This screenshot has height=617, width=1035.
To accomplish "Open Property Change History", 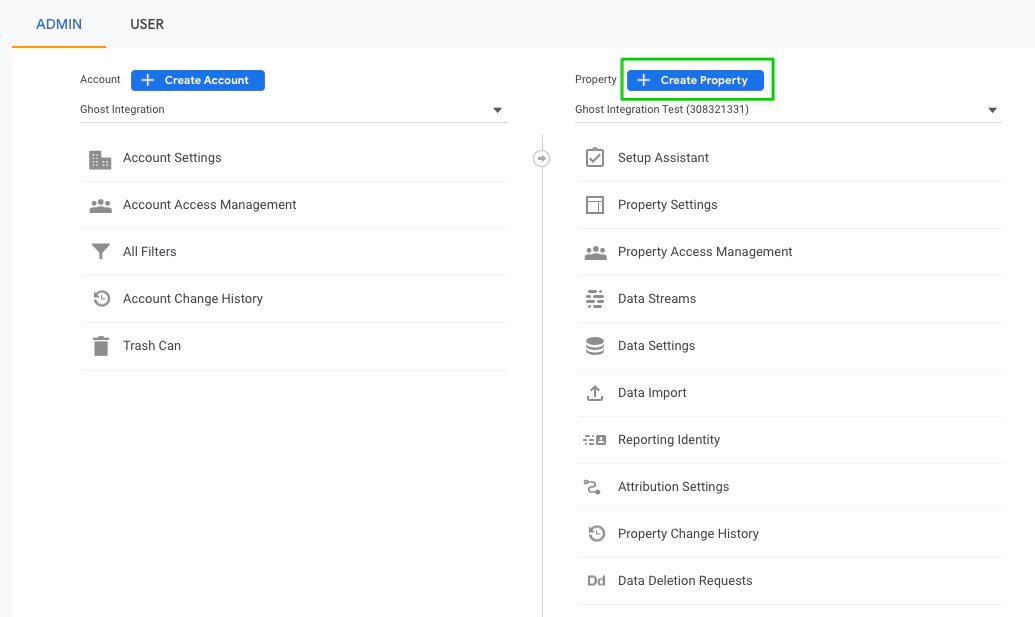I will coord(688,534).
